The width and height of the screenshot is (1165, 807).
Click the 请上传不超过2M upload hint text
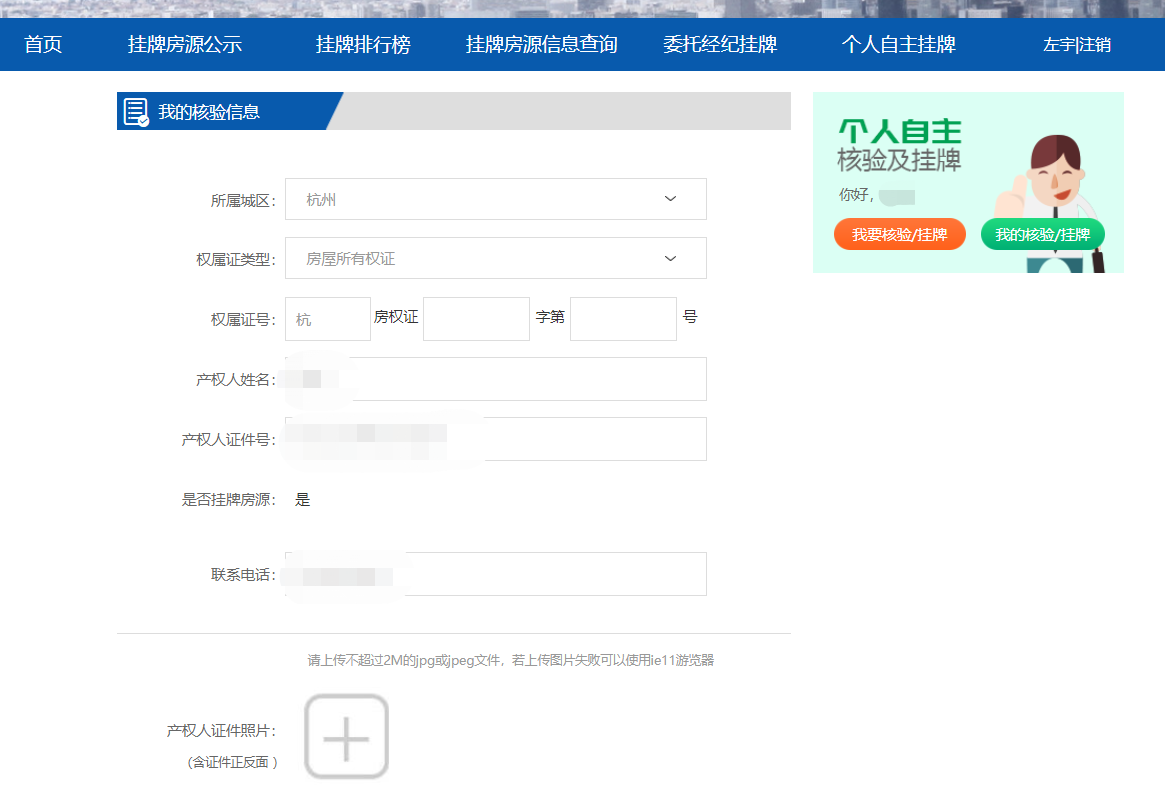[510, 660]
